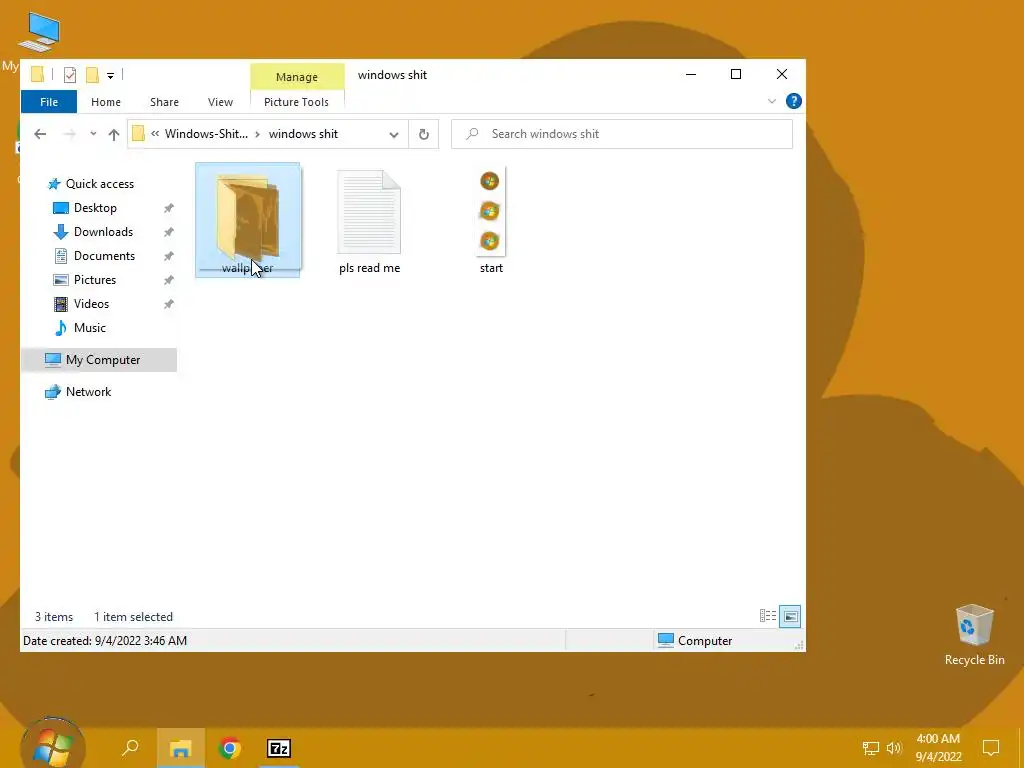Image resolution: width=1024 pixels, height=768 pixels.
Task: Launch Google Chrome from the taskbar
Action: pyautogui.click(x=230, y=748)
